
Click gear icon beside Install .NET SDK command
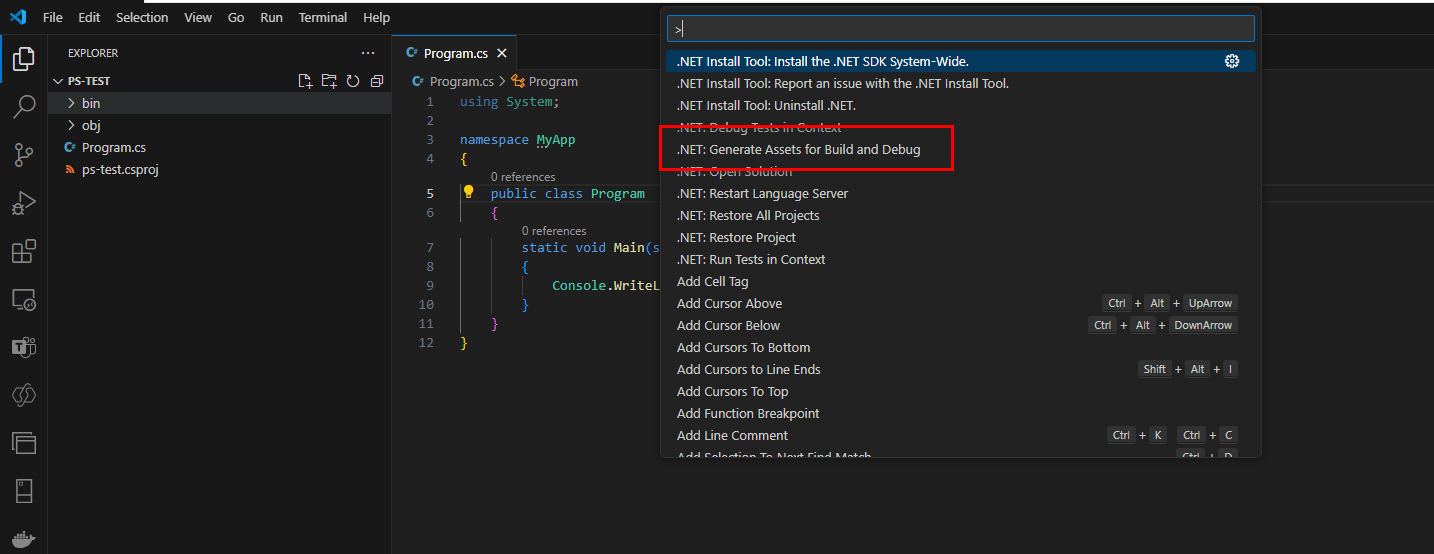[1232, 61]
